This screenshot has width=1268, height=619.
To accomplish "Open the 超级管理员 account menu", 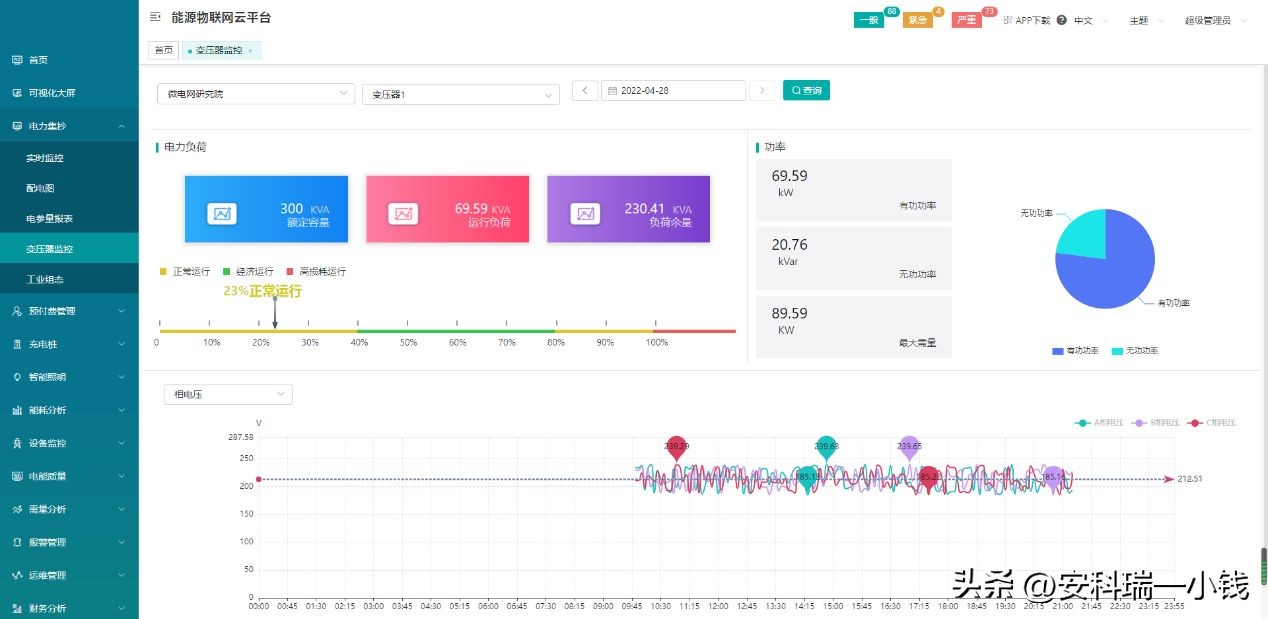I will click(1210, 19).
